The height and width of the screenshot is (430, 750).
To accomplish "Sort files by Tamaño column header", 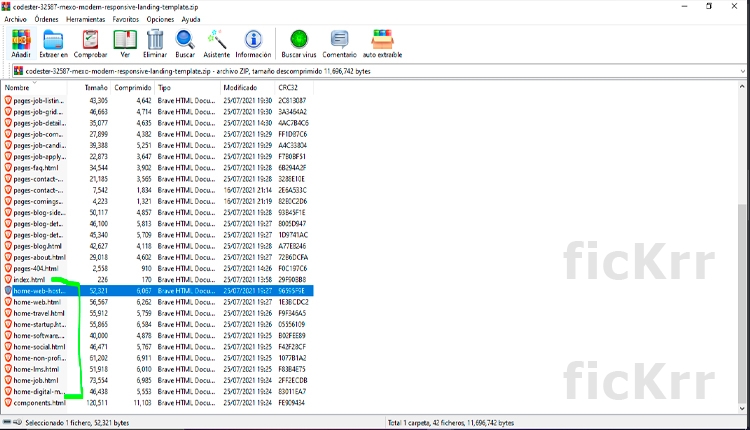I will (95, 88).
